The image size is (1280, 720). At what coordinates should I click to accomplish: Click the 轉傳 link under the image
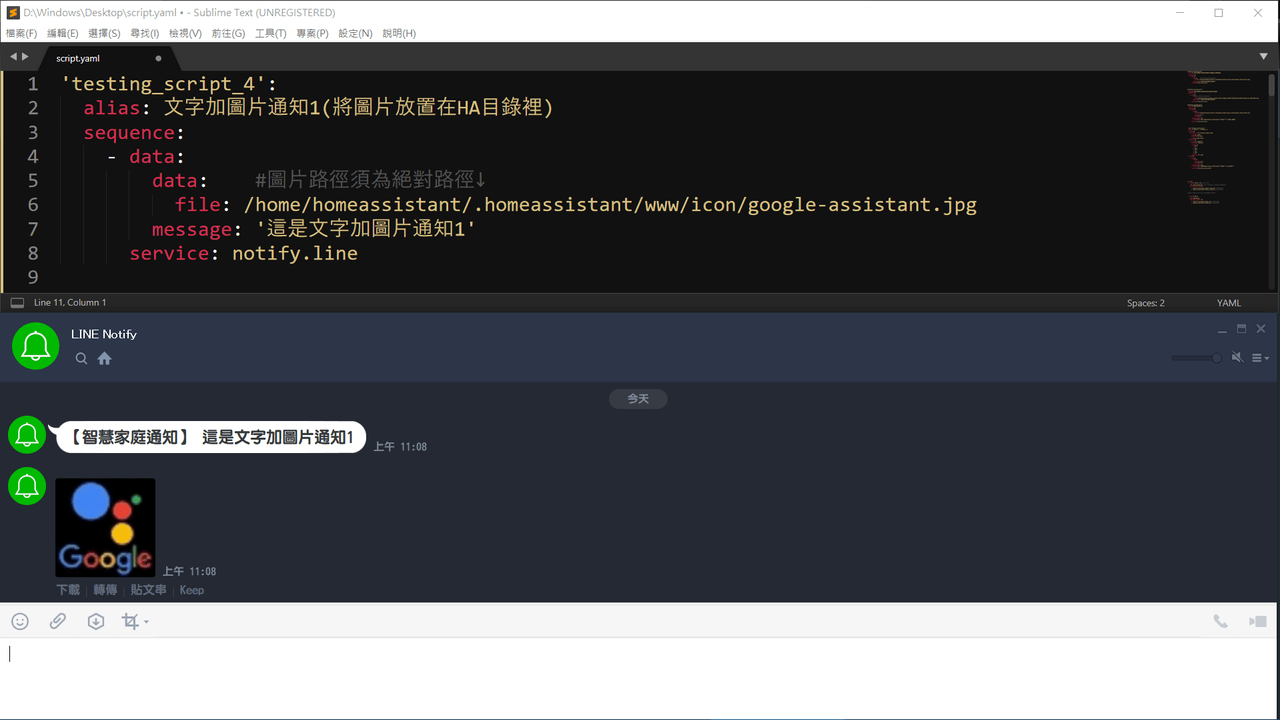coord(105,590)
